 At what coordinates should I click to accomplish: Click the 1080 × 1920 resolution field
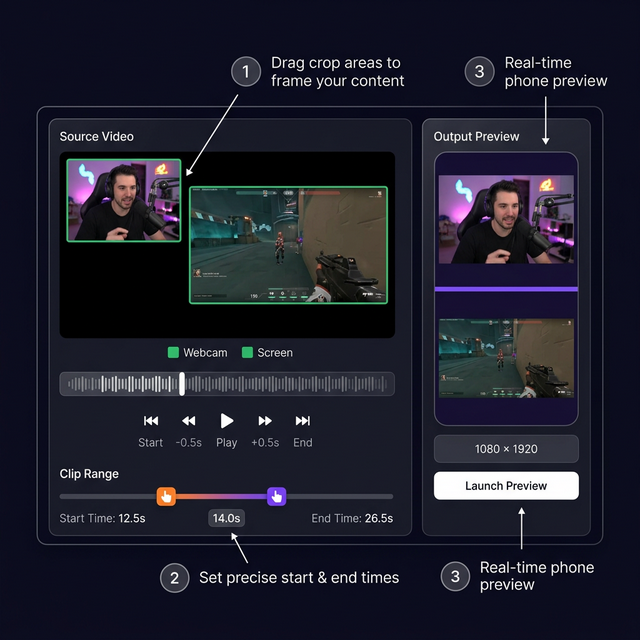[x=506, y=449]
